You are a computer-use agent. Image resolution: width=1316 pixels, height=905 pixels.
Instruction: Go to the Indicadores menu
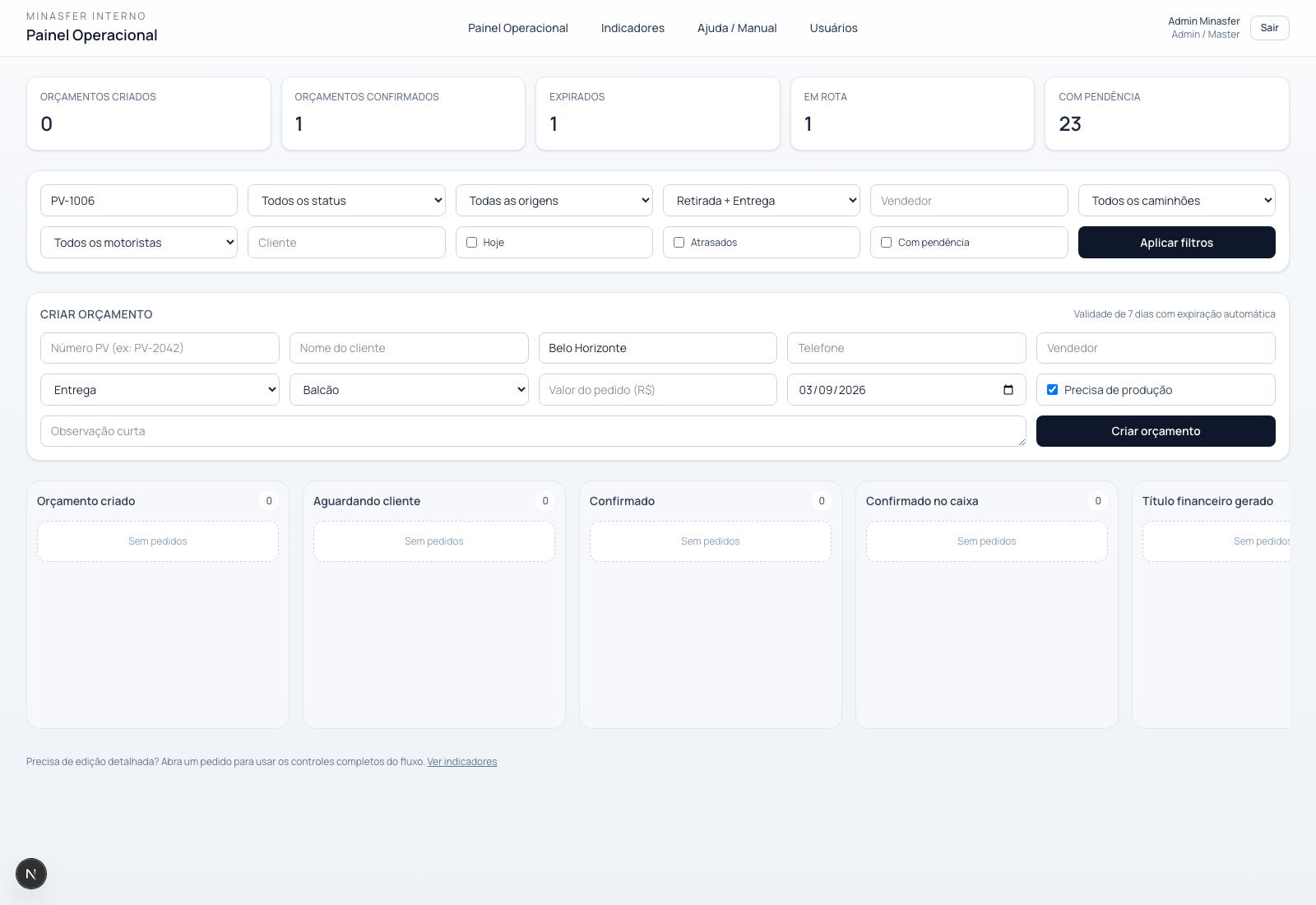pos(633,28)
